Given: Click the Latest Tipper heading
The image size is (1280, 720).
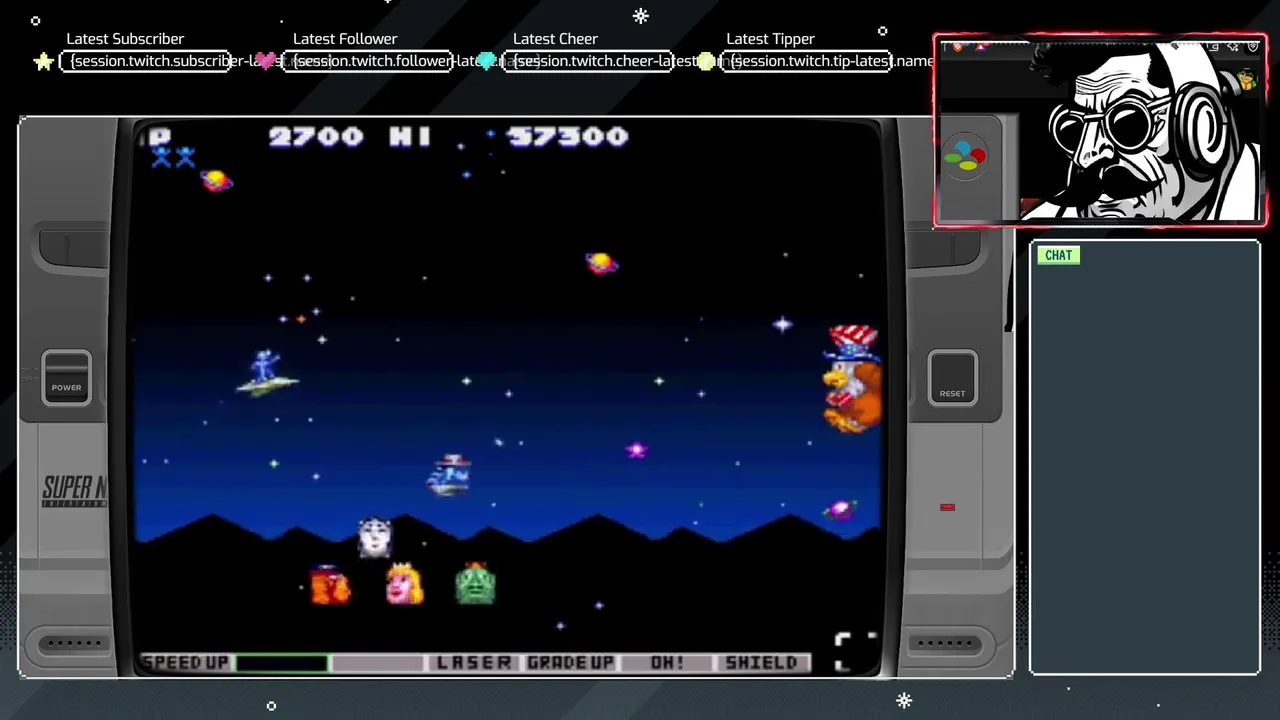Looking at the screenshot, I should click(770, 39).
